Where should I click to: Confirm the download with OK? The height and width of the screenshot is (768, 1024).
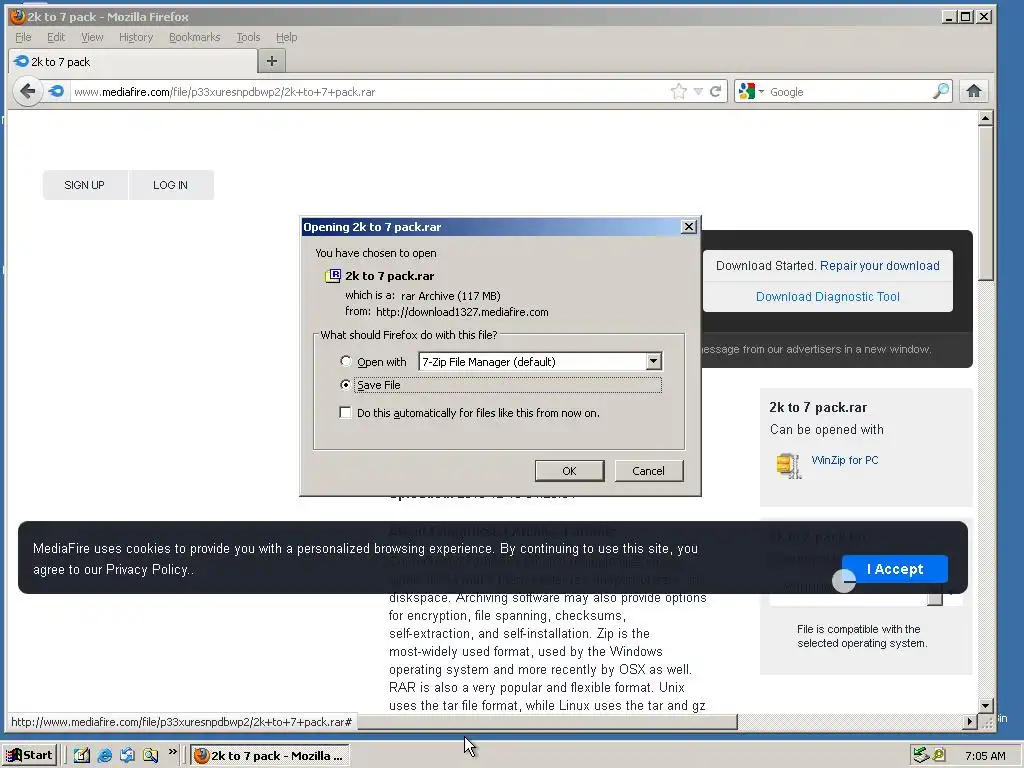569,471
